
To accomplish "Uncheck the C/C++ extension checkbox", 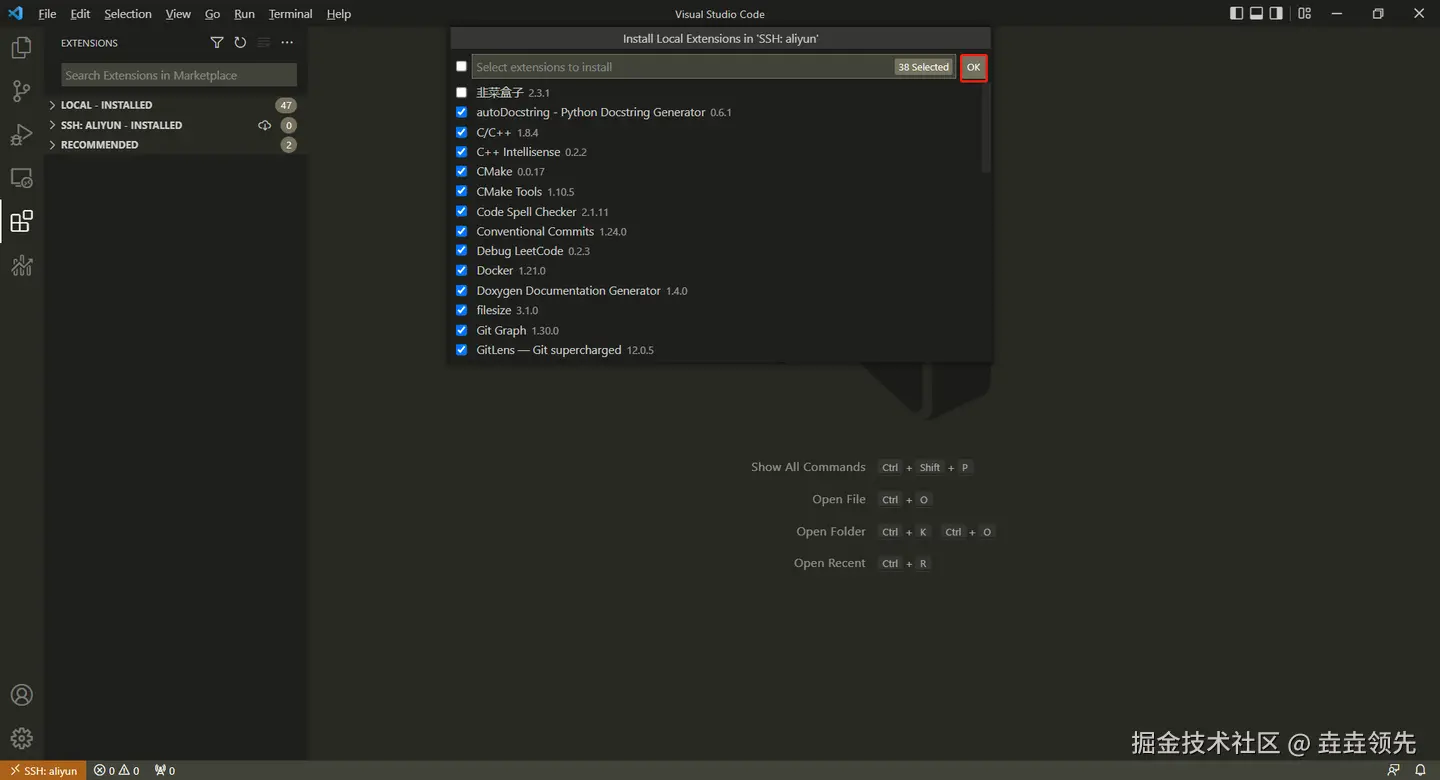I will (x=461, y=132).
